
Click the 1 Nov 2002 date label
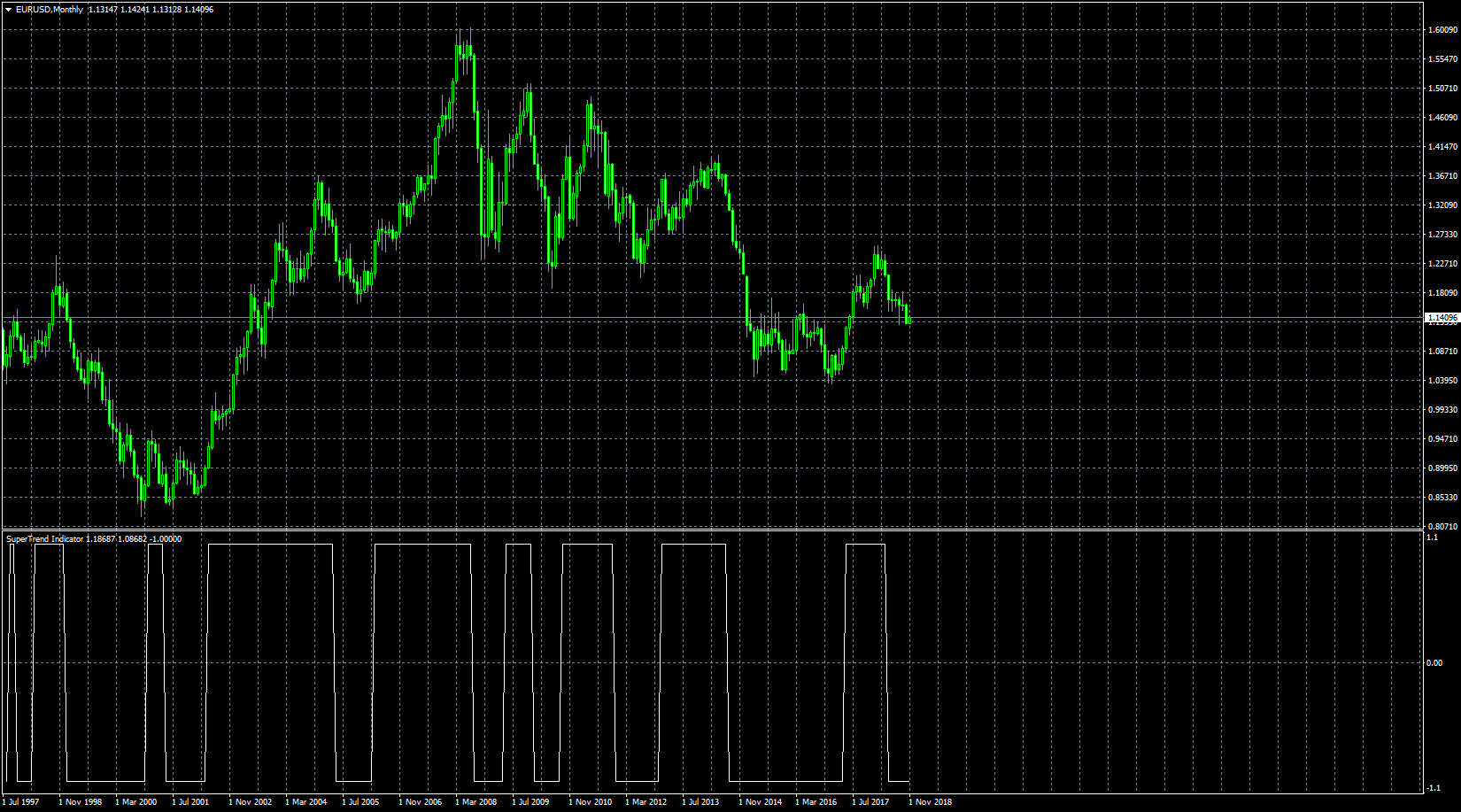251,802
